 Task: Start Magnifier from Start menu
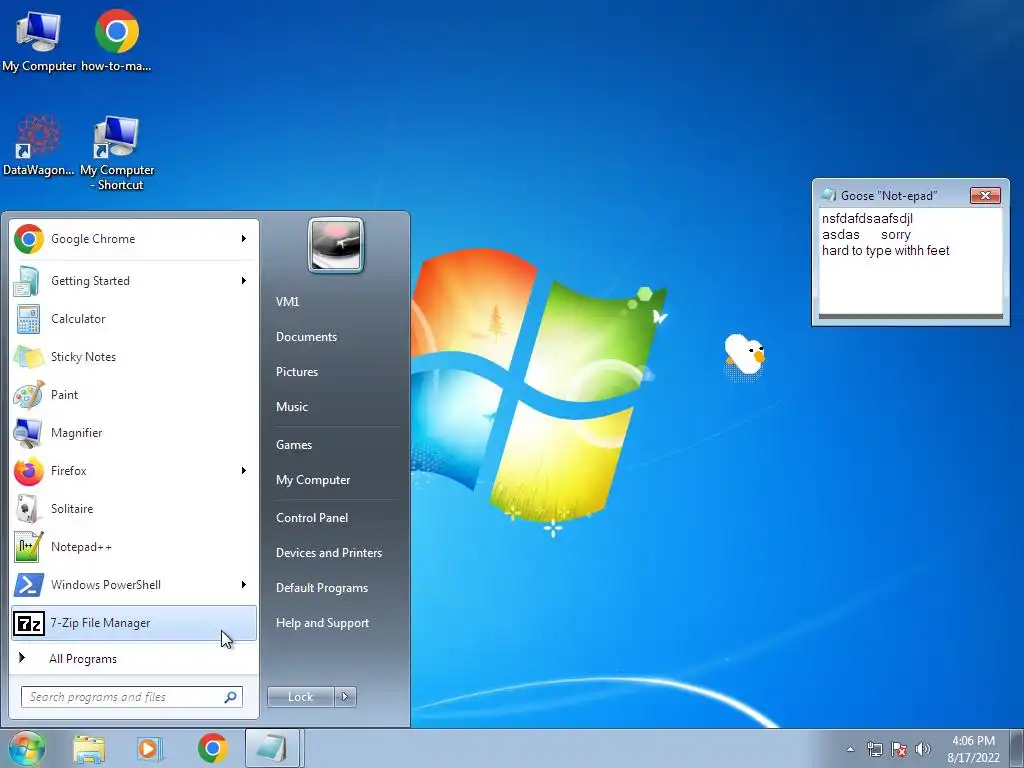(134, 432)
